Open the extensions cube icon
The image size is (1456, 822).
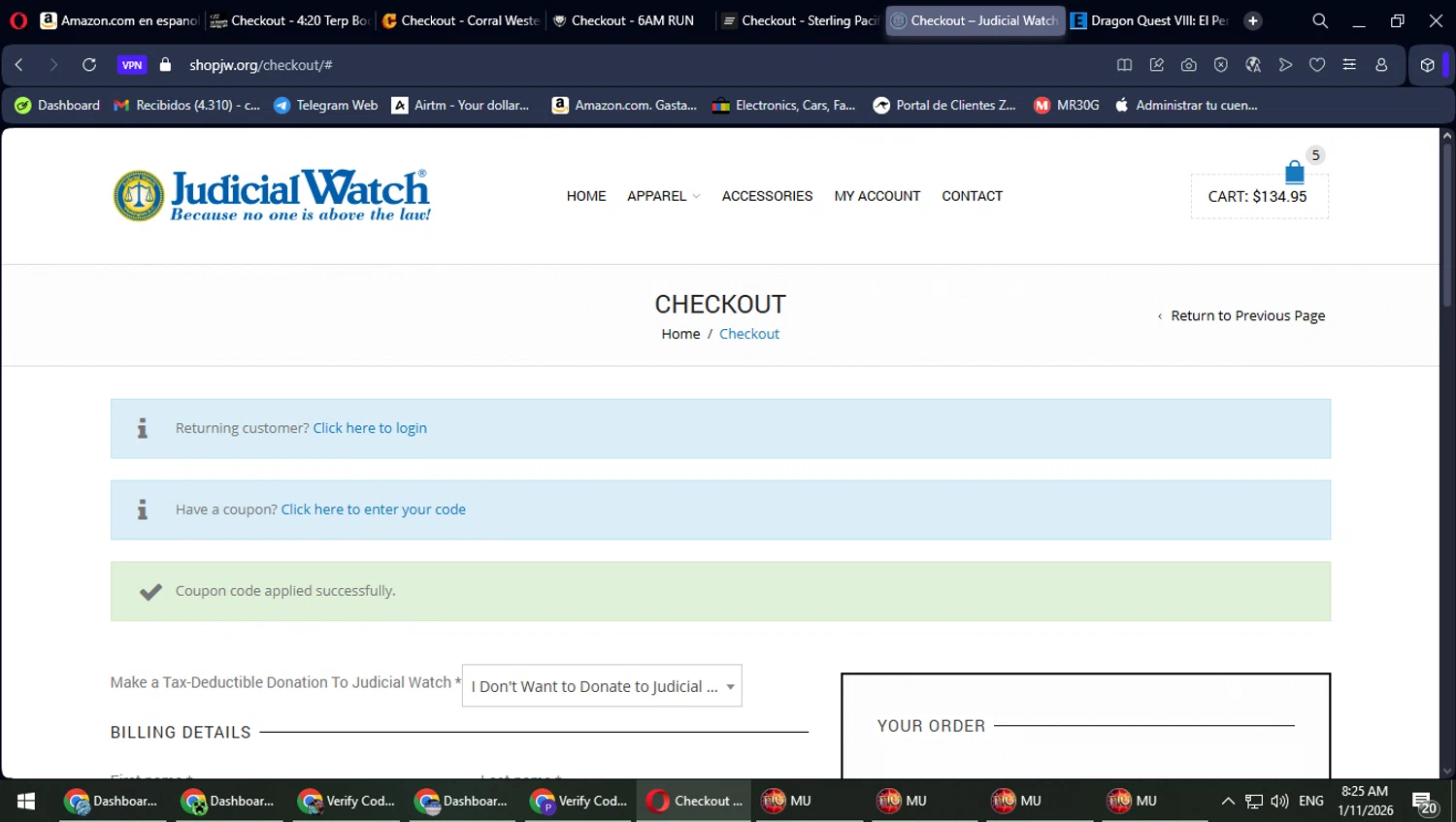click(1427, 65)
